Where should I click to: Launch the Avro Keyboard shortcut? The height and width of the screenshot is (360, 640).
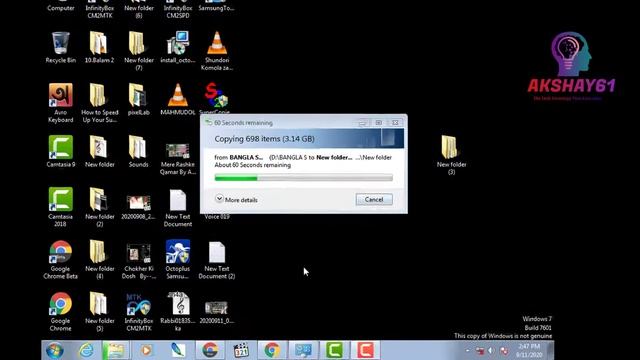tap(60, 103)
